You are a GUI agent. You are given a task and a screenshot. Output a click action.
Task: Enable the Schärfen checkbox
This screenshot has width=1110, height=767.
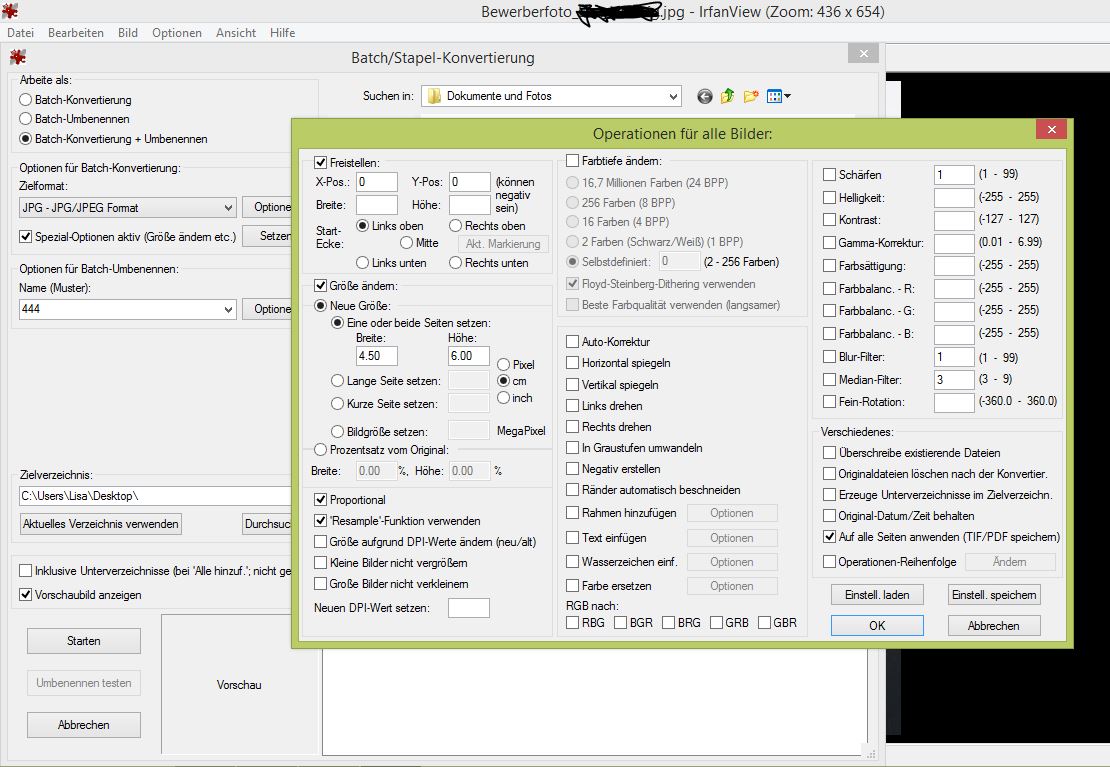(829, 175)
